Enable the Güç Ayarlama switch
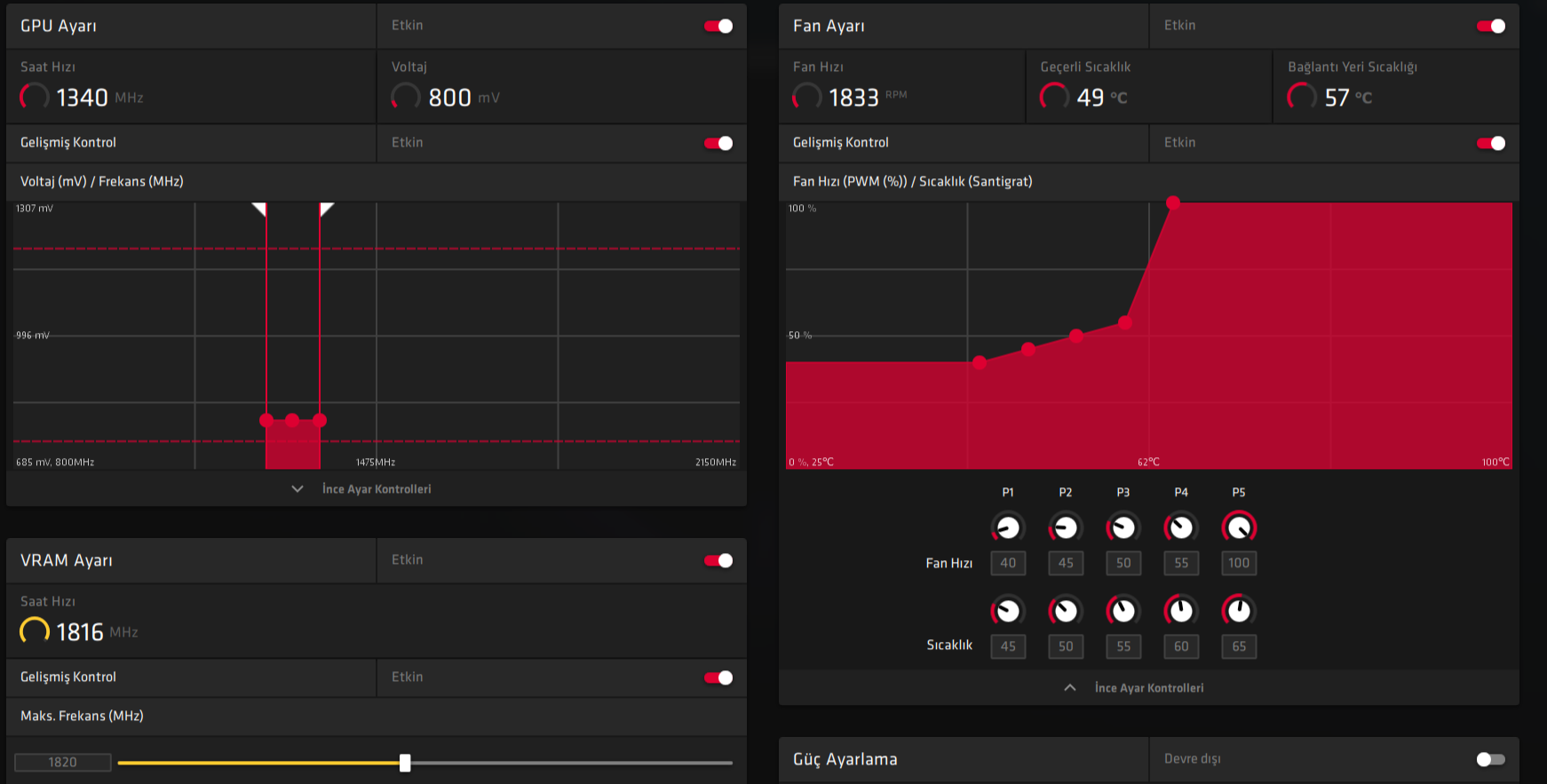The height and width of the screenshot is (784, 1547). [1491, 759]
